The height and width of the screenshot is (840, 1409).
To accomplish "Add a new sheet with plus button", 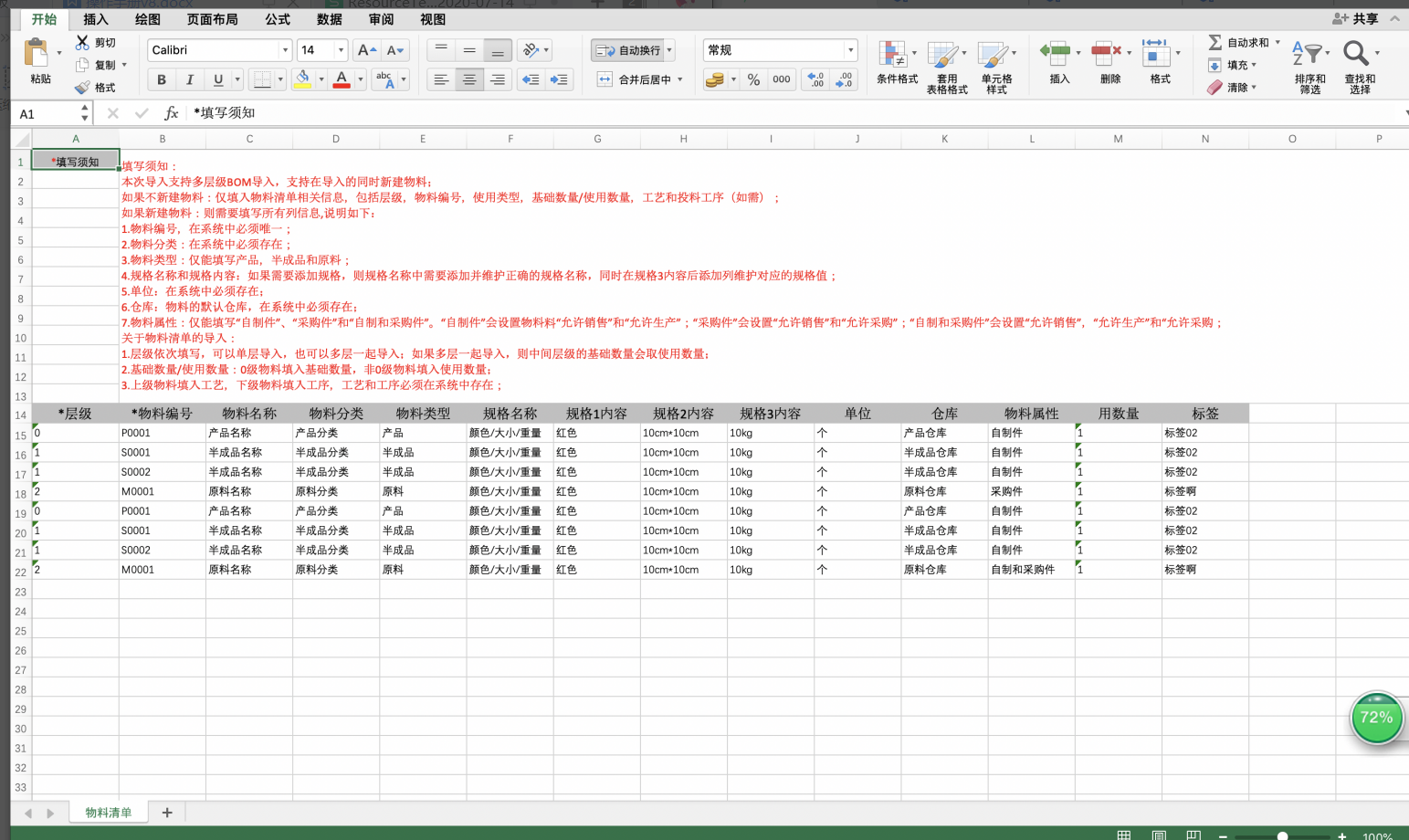I will click(167, 813).
